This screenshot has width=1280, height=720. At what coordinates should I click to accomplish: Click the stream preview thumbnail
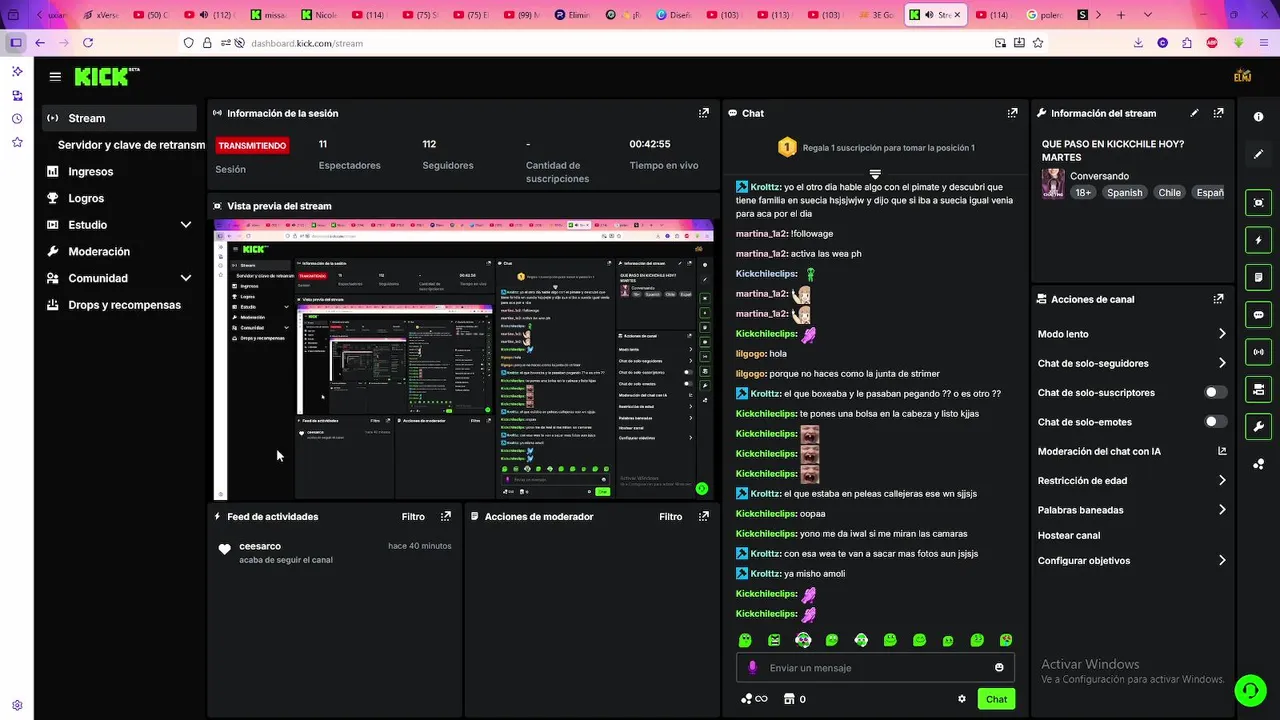pos(464,360)
